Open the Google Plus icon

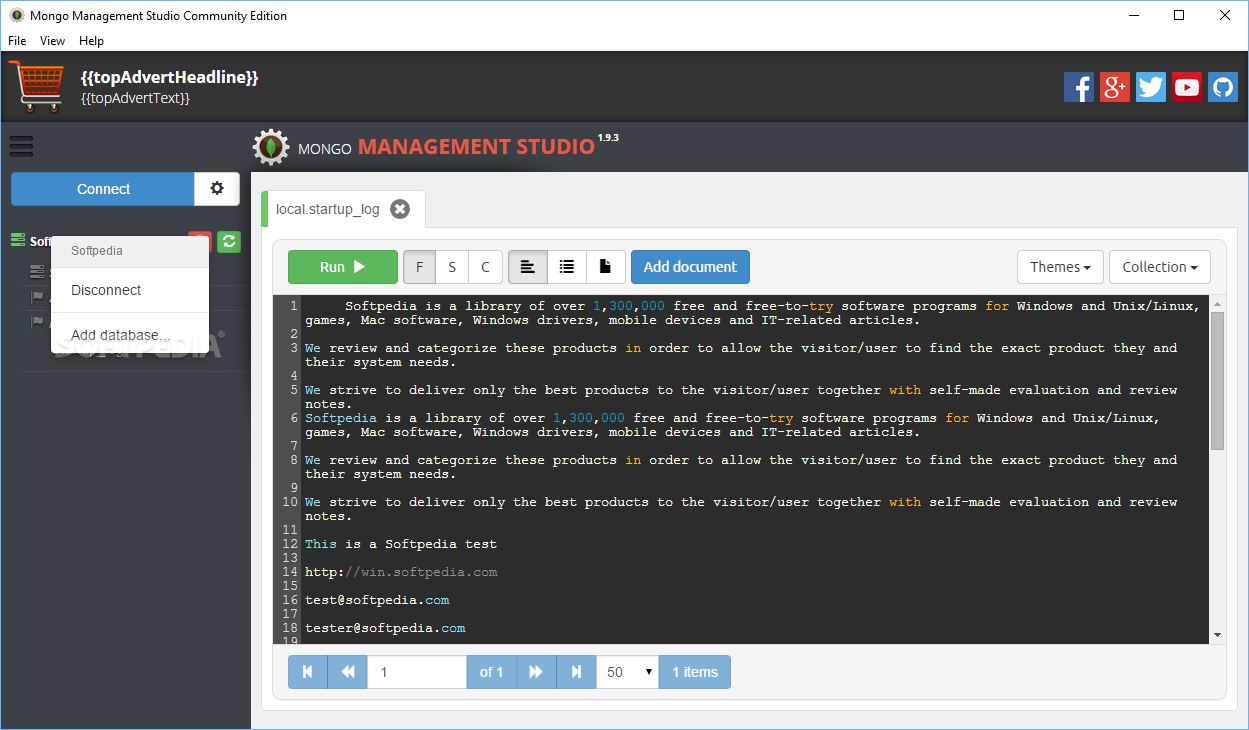[1115, 87]
